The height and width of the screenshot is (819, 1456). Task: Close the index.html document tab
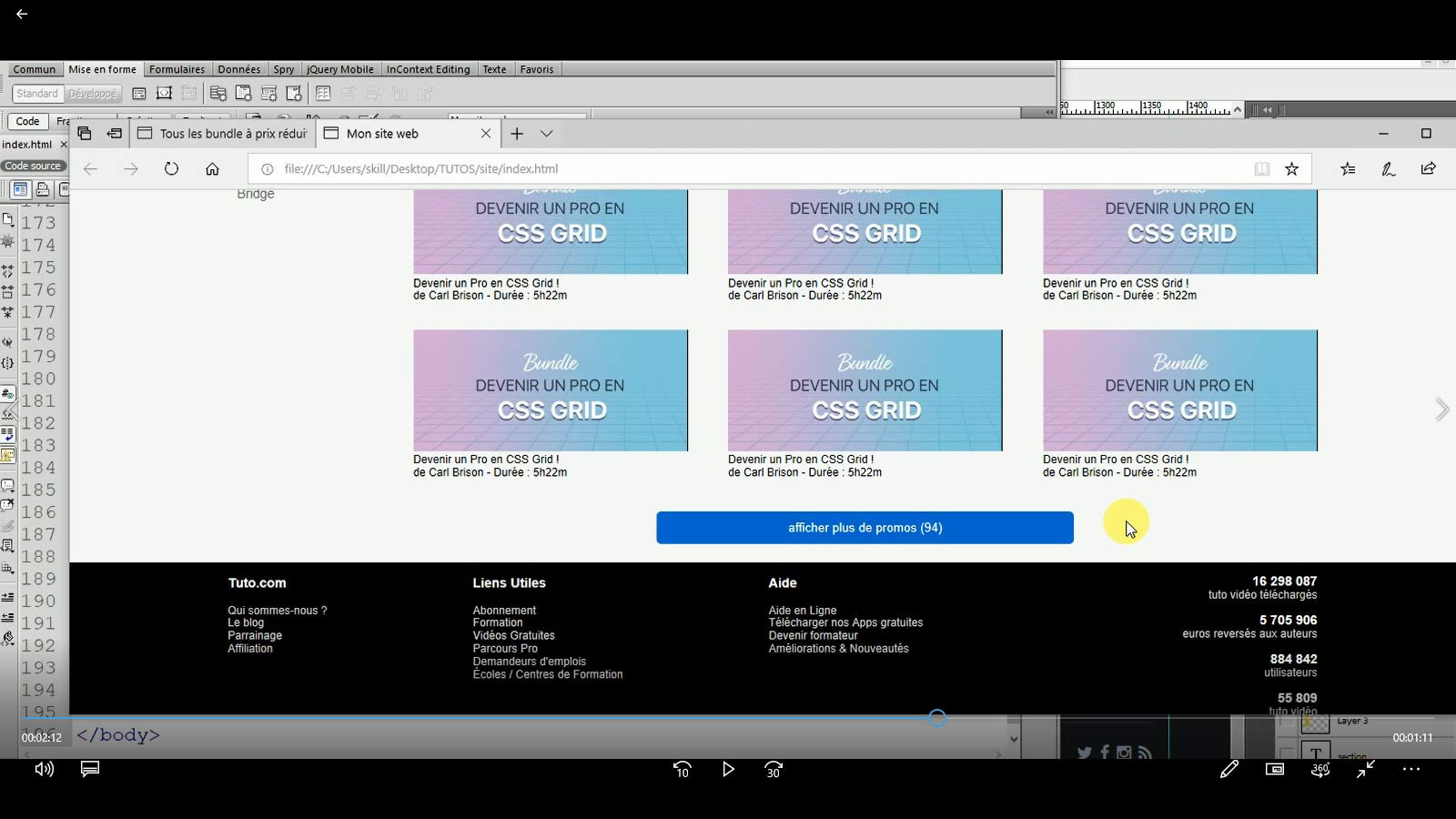pyautogui.click(x=64, y=145)
